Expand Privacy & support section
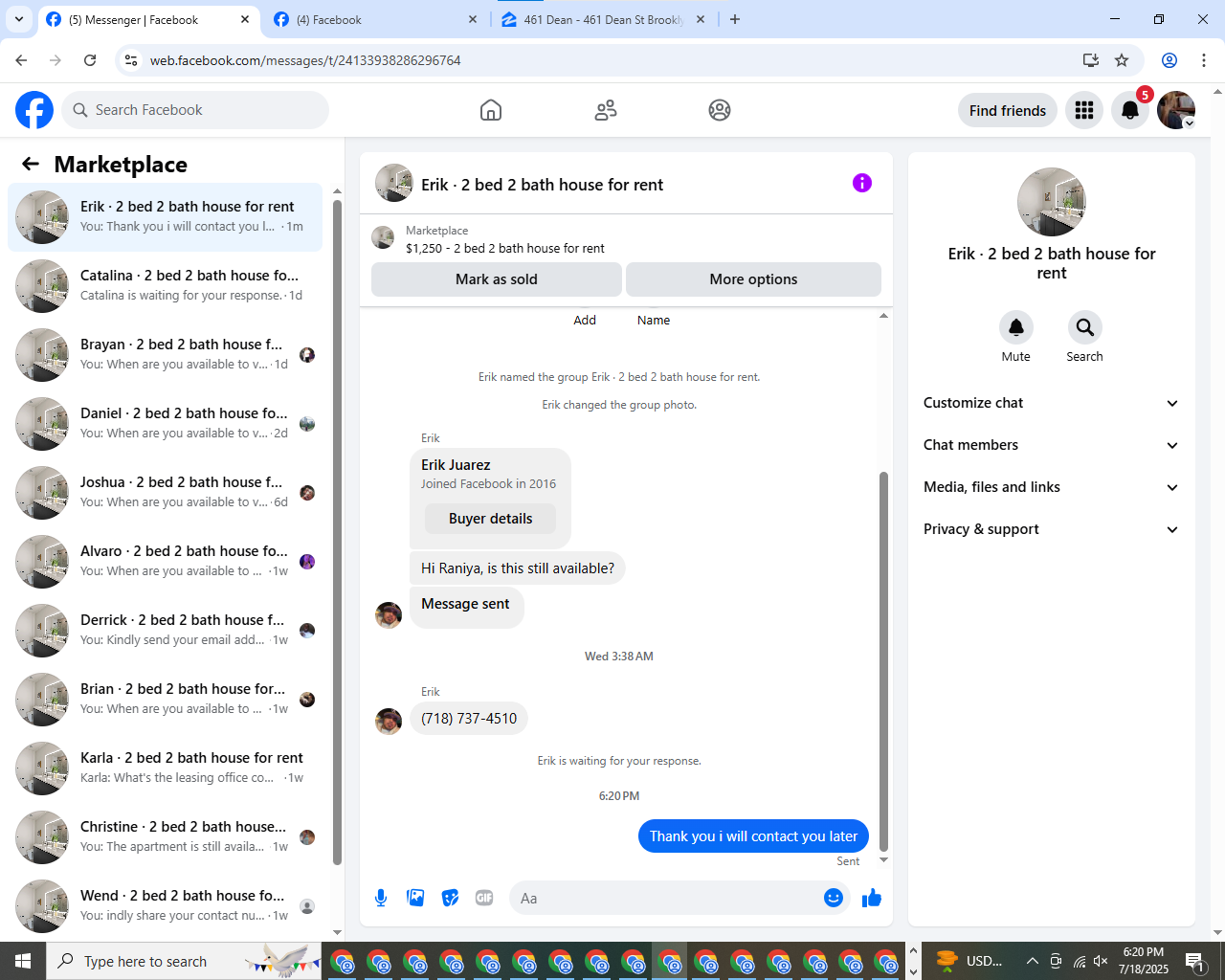This screenshot has width=1225, height=980. click(x=1051, y=529)
